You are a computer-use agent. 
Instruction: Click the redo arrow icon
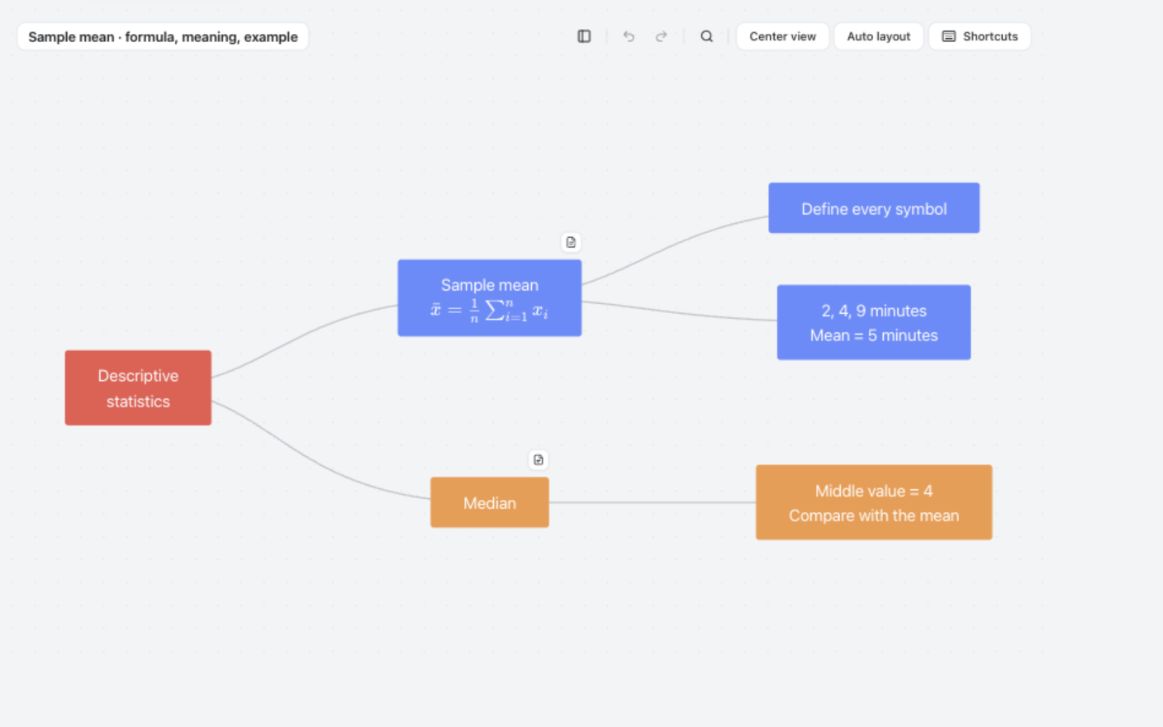pos(661,36)
